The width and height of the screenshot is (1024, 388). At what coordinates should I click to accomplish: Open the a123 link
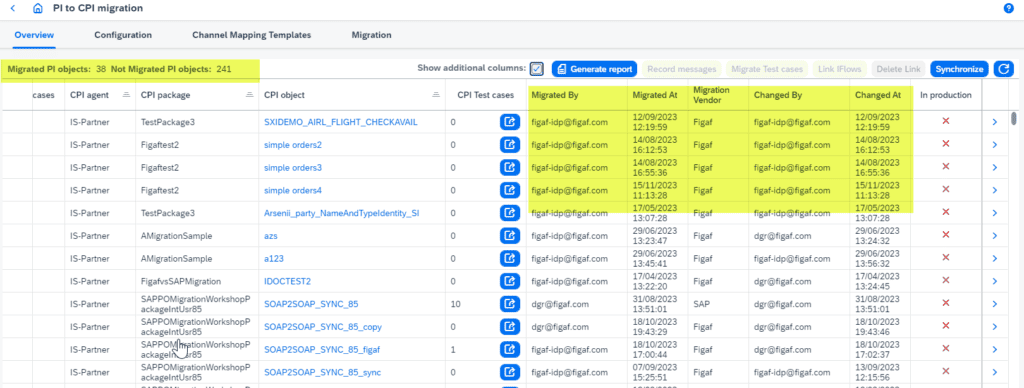274,259
